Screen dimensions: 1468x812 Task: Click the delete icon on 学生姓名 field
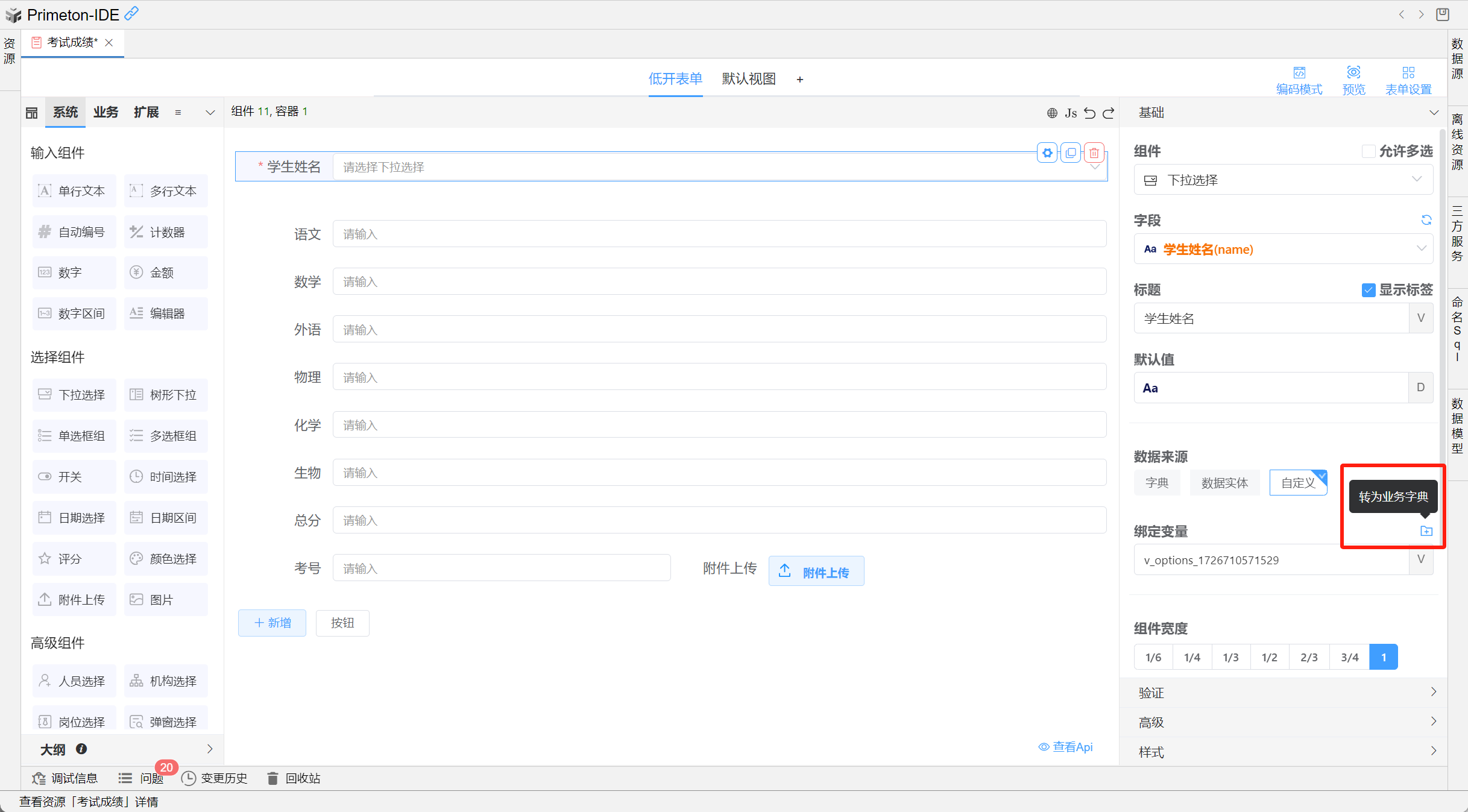click(1094, 153)
